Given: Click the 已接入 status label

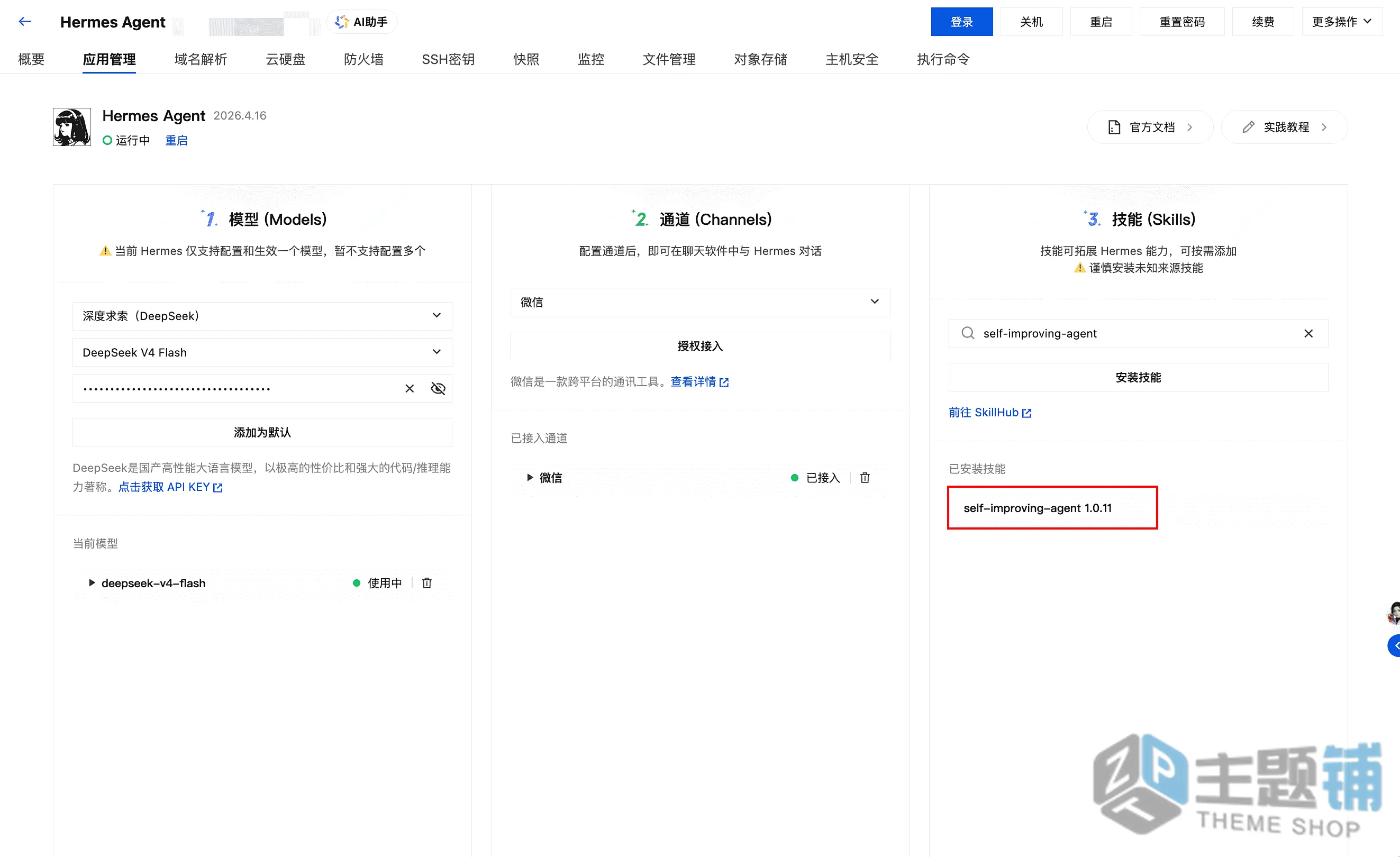Looking at the screenshot, I should [823, 478].
